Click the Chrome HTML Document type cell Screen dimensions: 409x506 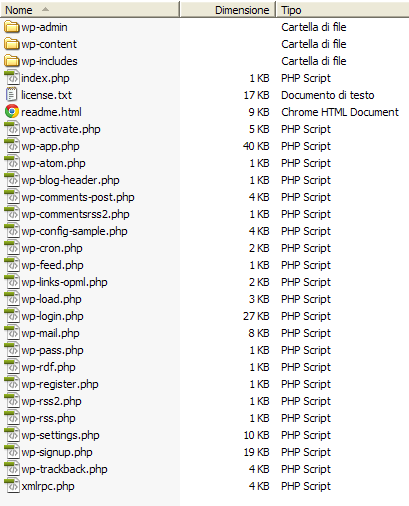coord(340,112)
